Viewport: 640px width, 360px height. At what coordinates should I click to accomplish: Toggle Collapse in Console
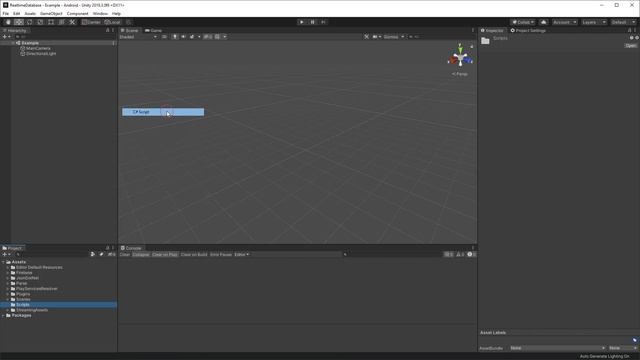[x=141, y=255]
